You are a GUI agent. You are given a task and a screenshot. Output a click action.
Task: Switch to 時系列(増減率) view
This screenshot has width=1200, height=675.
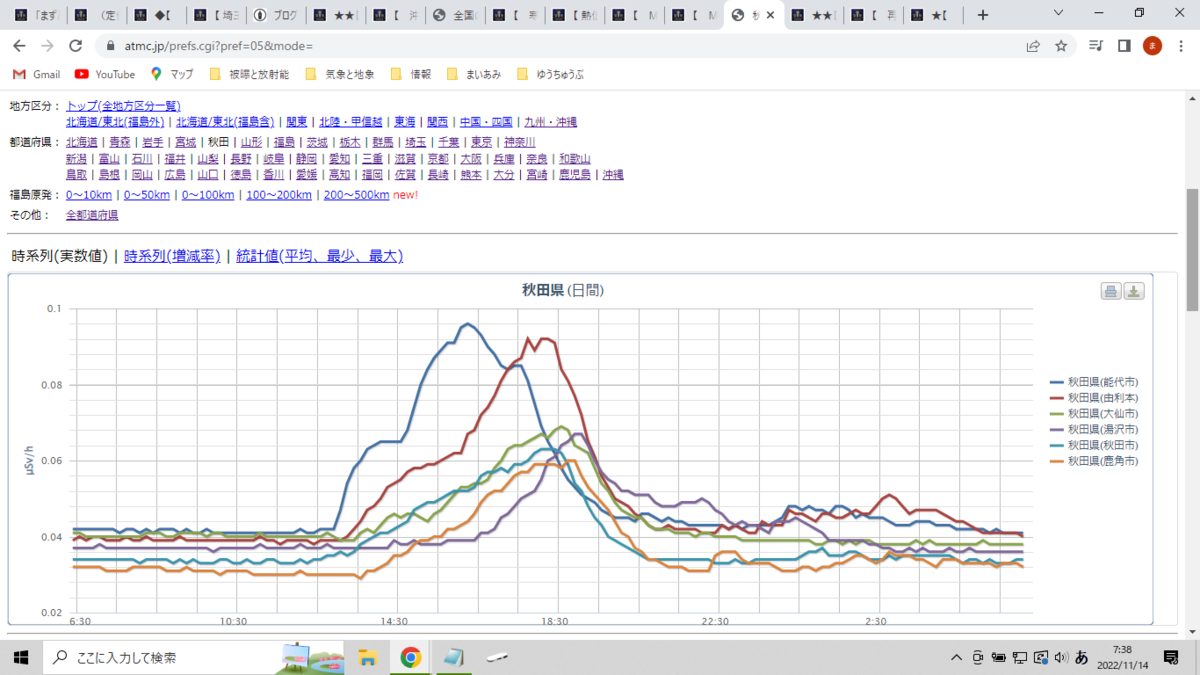[172, 256]
